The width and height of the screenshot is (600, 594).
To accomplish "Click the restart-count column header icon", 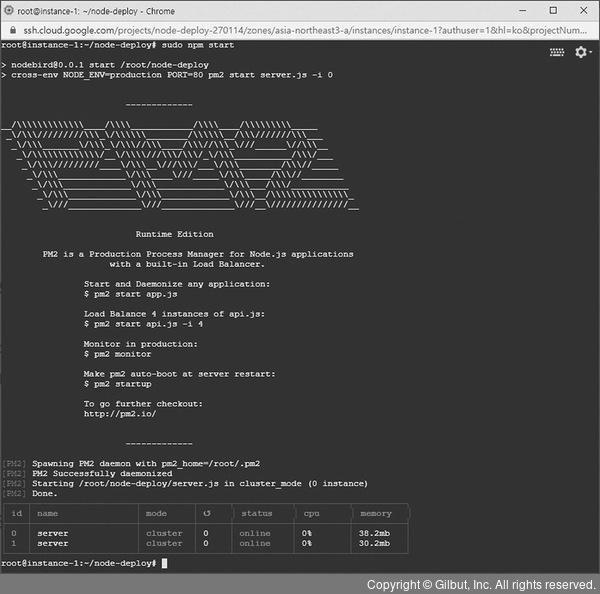I will tap(207, 513).
